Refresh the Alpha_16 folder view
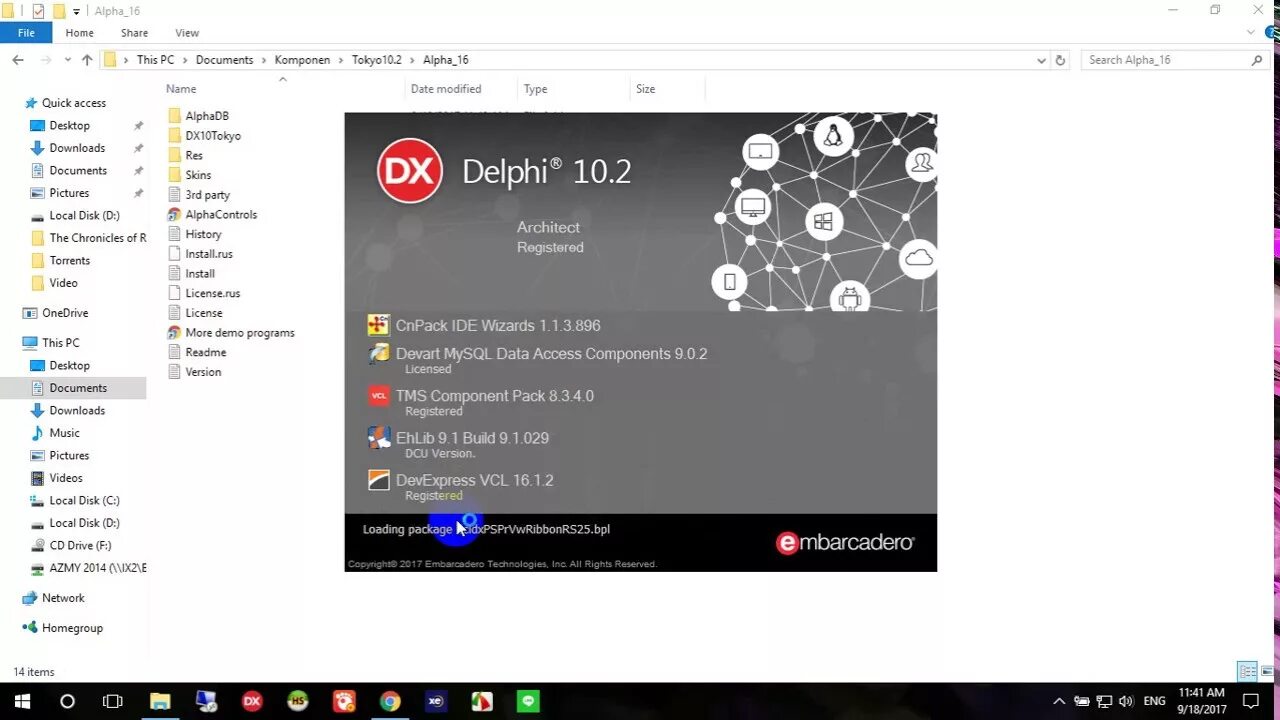The height and width of the screenshot is (720, 1280). tap(1061, 60)
